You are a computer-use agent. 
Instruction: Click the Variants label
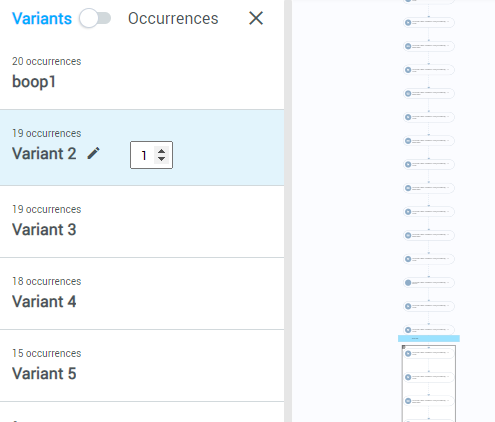point(42,18)
